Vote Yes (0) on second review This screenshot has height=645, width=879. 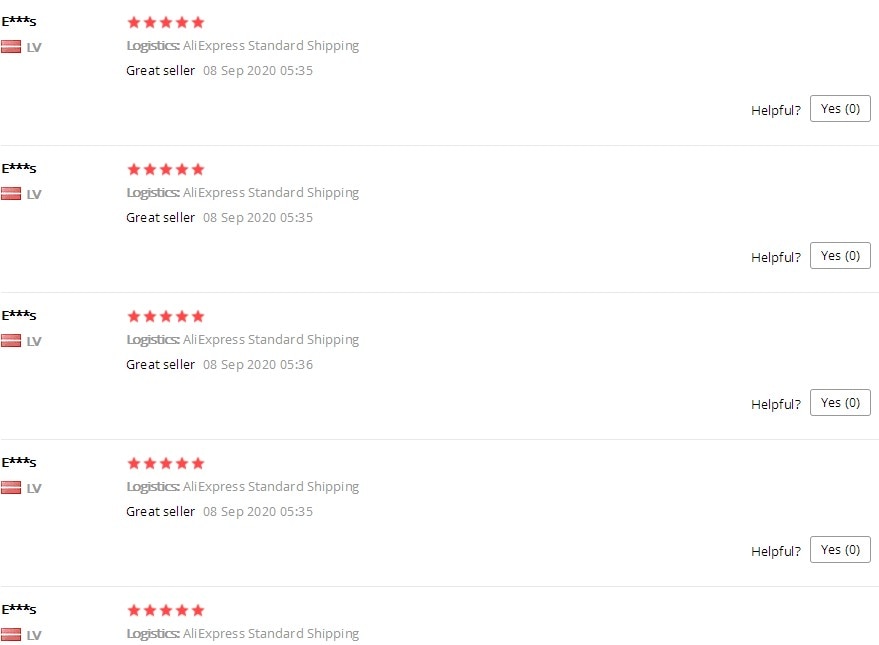click(x=840, y=256)
